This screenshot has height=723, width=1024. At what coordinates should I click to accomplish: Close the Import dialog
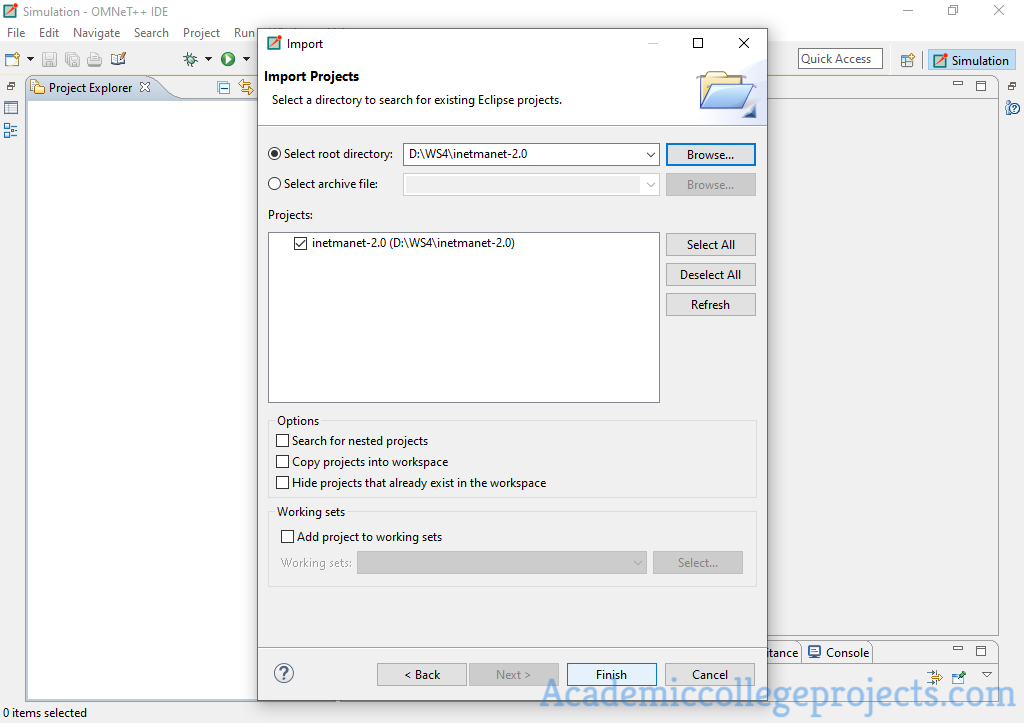[x=744, y=43]
